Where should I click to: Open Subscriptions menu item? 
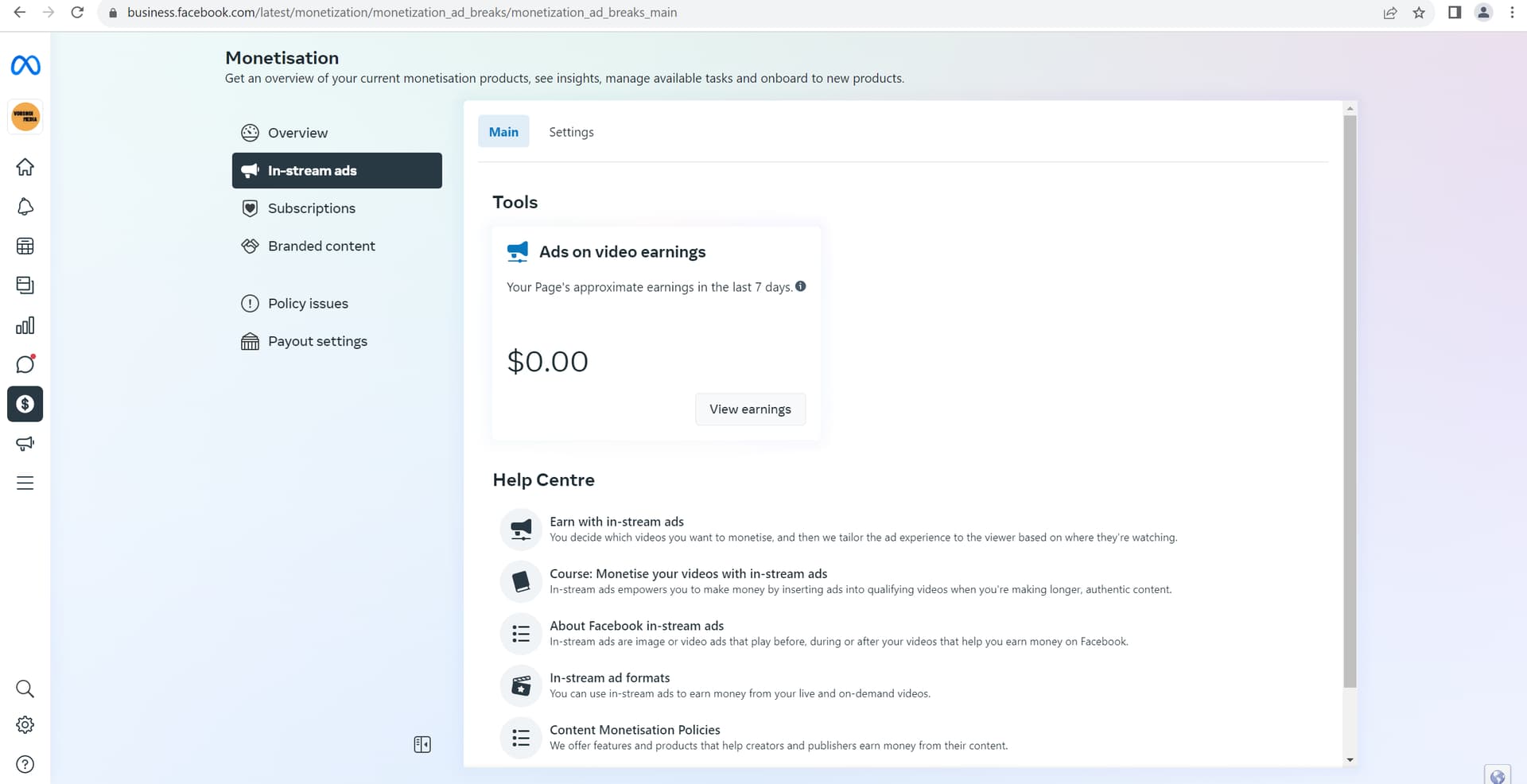[337, 208]
